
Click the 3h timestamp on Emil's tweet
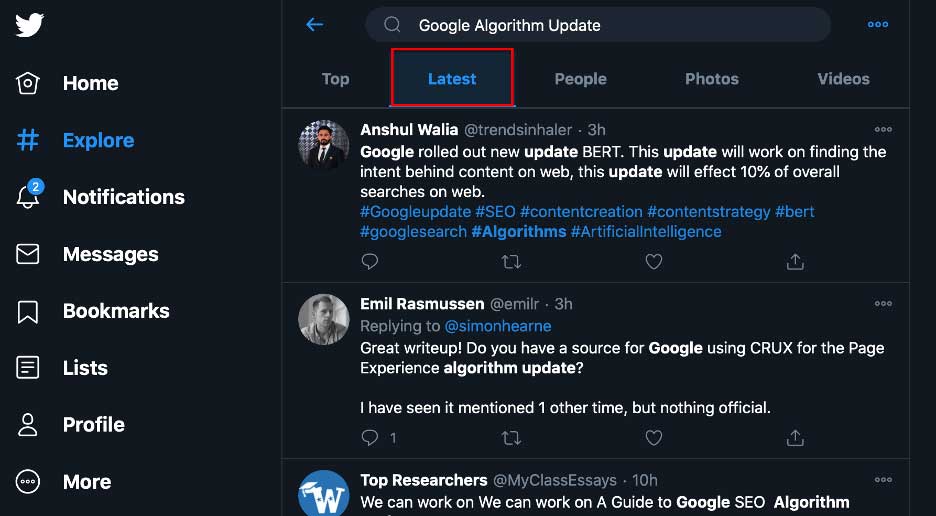(x=563, y=304)
